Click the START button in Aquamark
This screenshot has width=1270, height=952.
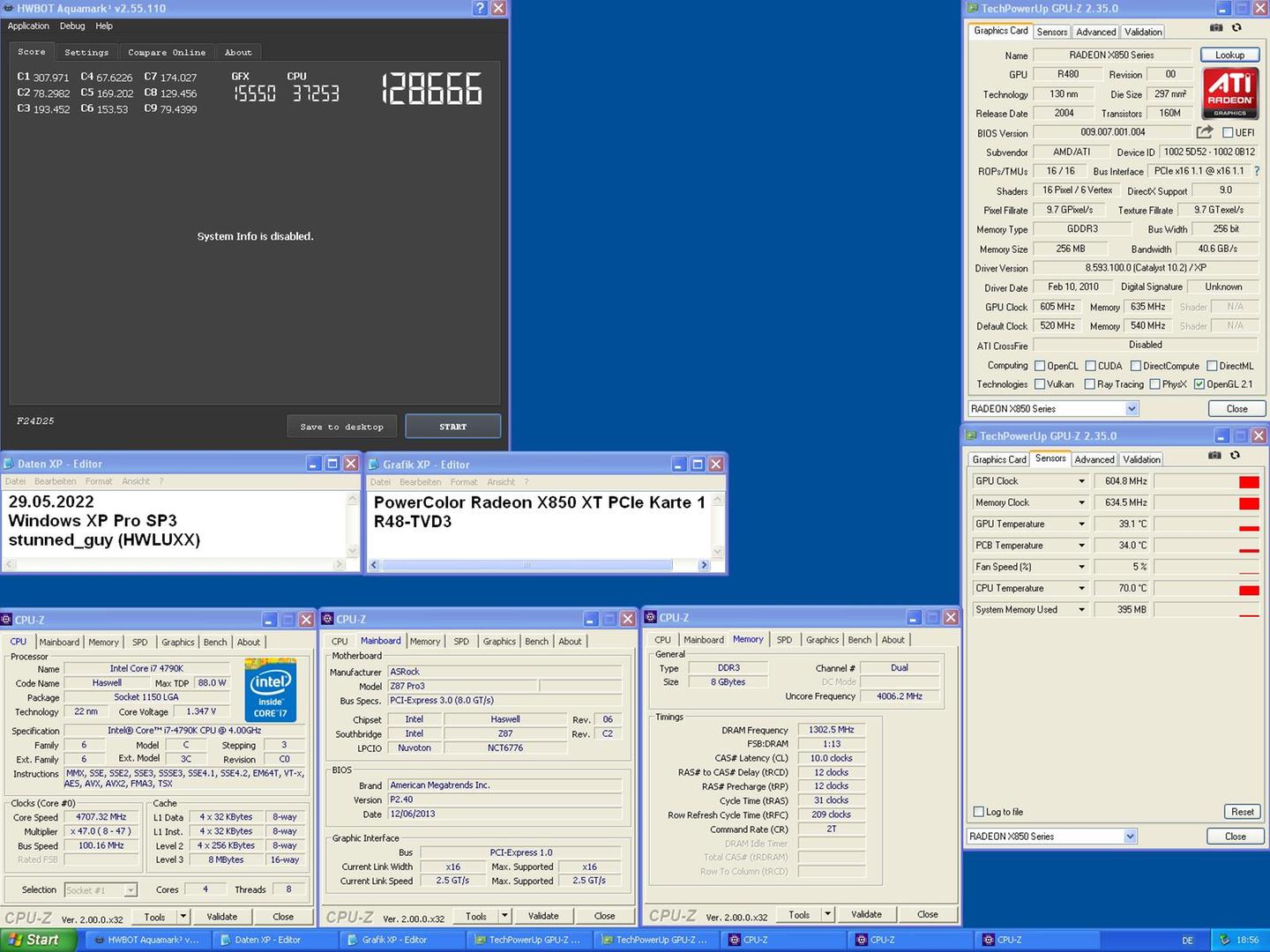(x=453, y=427)
